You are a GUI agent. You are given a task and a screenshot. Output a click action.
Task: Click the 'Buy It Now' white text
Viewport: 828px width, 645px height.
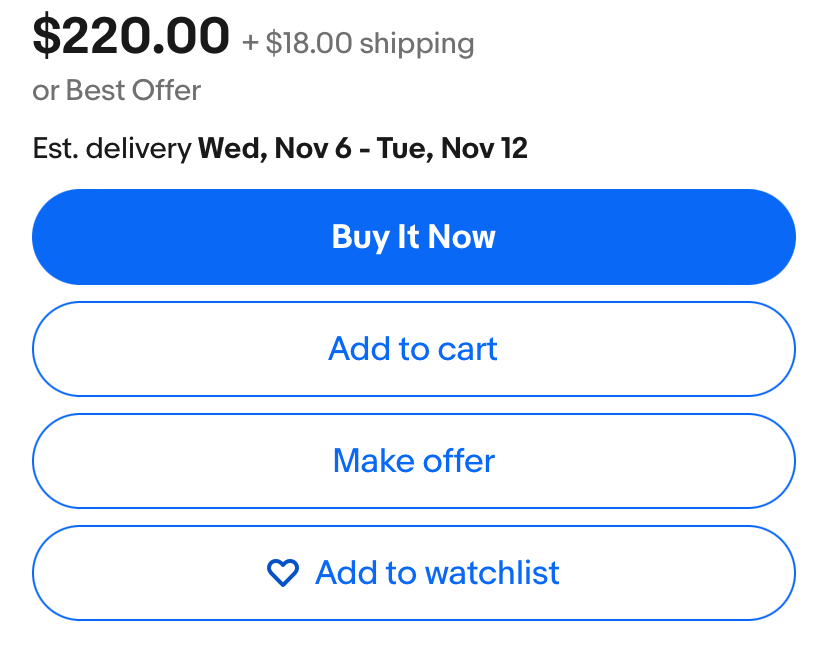[x=414, y=237]
